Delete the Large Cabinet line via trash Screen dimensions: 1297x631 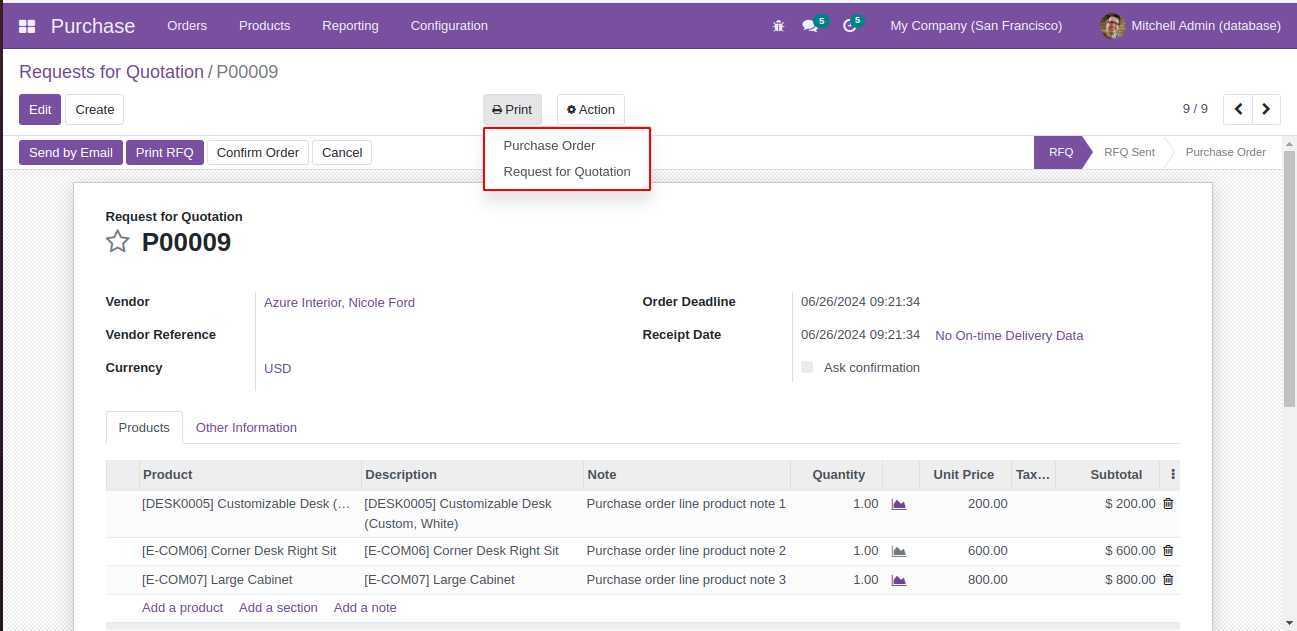point(1168,580)
